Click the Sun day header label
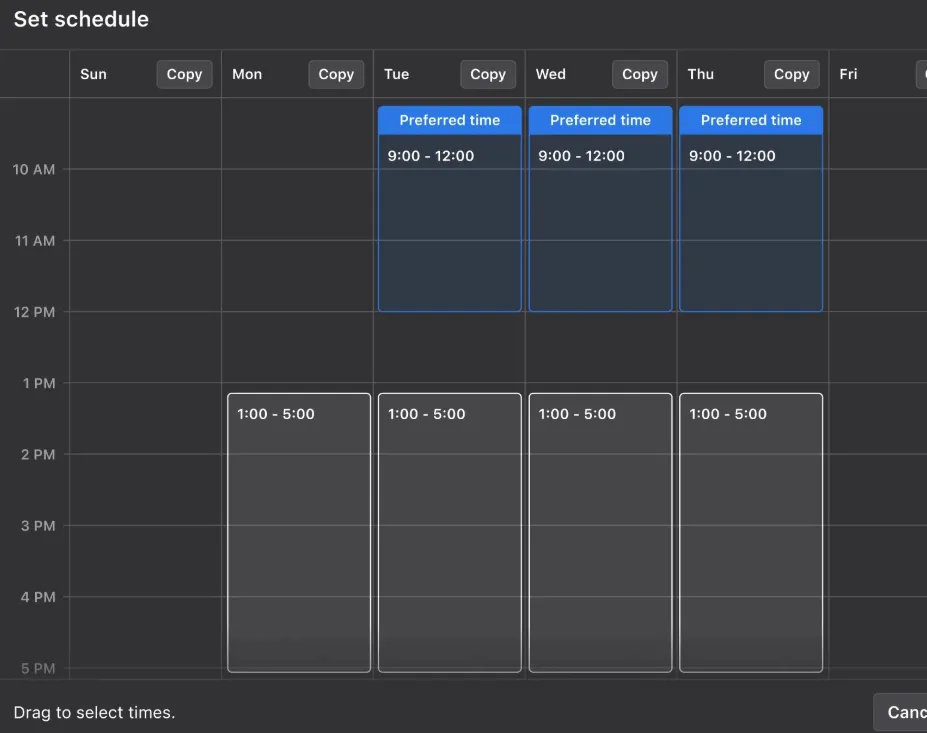This screenshot has width=927, height=733. coord(93,74)
